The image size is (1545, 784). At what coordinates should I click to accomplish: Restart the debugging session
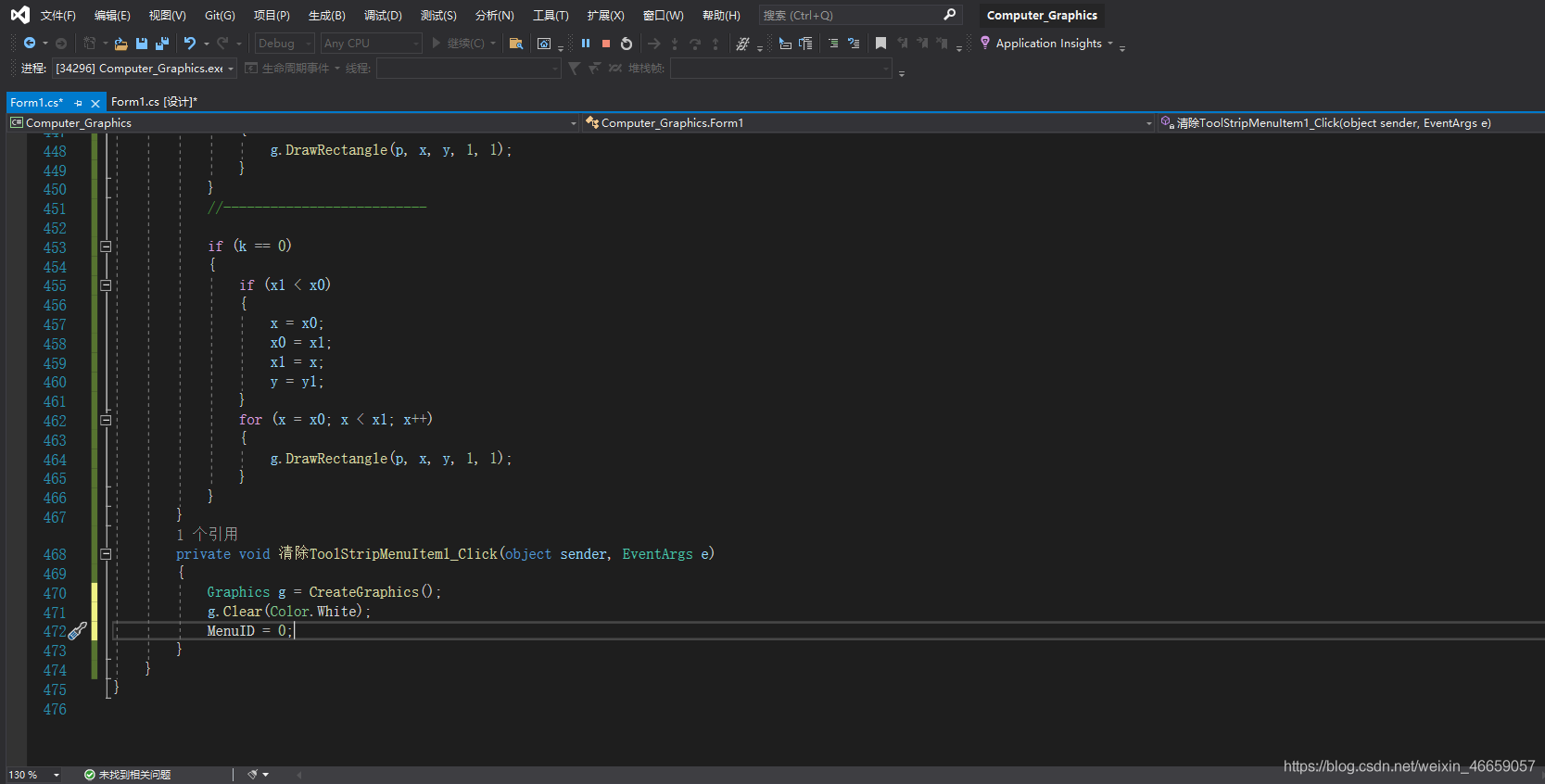coord(627,44)
